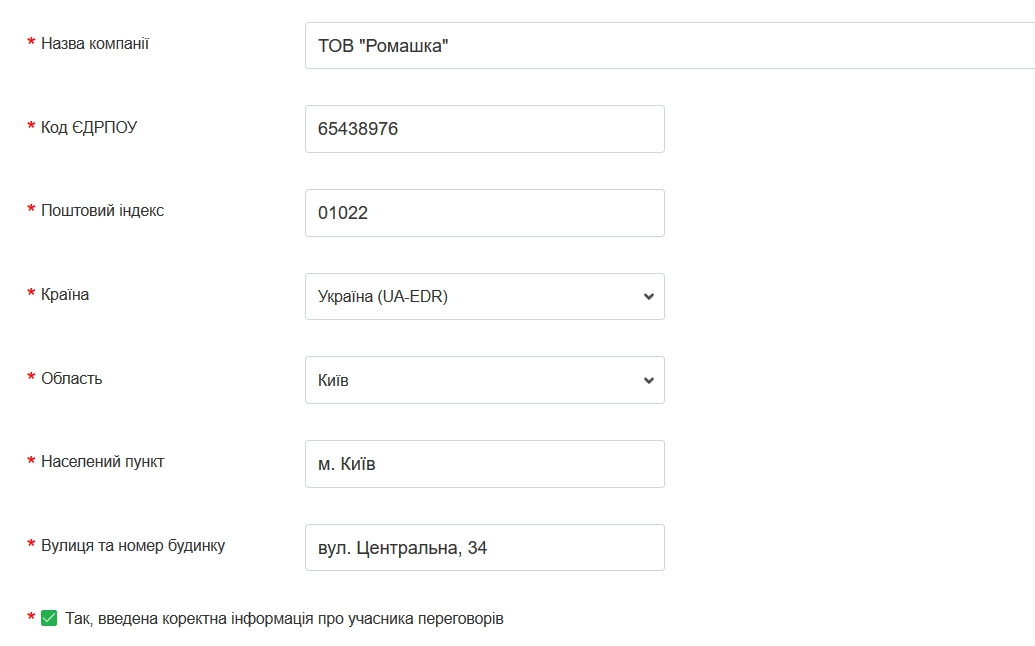Click the "Так, введена коректна інформація" checkbox label
Image resolution: width=1035 pixels, height=646 pixels.
click(284, 619)
